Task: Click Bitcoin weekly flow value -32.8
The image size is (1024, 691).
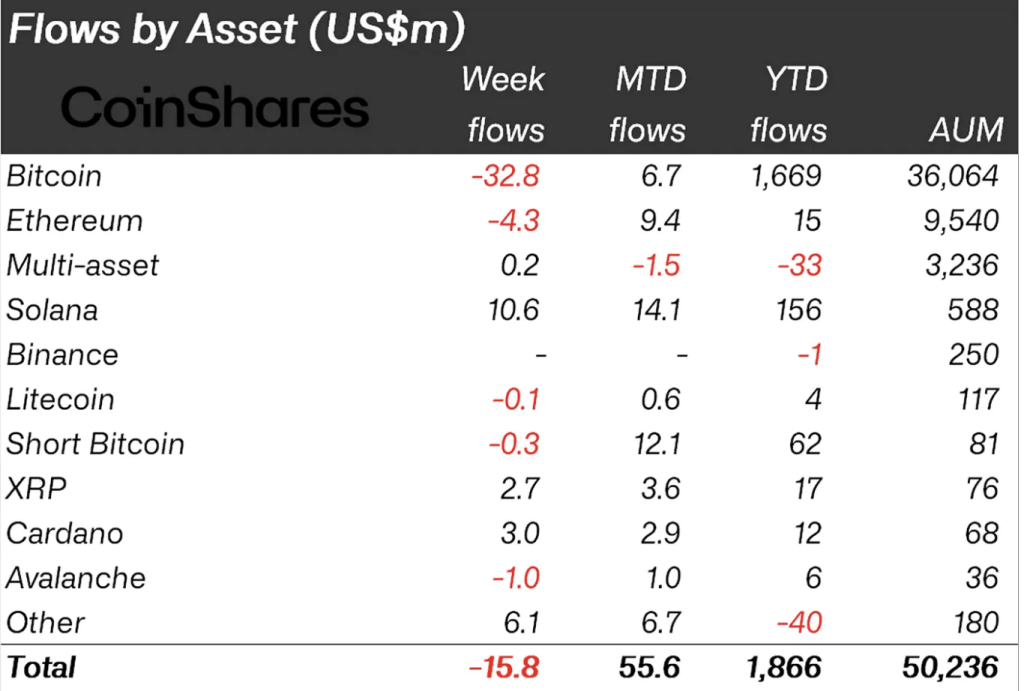Action: 505,176
